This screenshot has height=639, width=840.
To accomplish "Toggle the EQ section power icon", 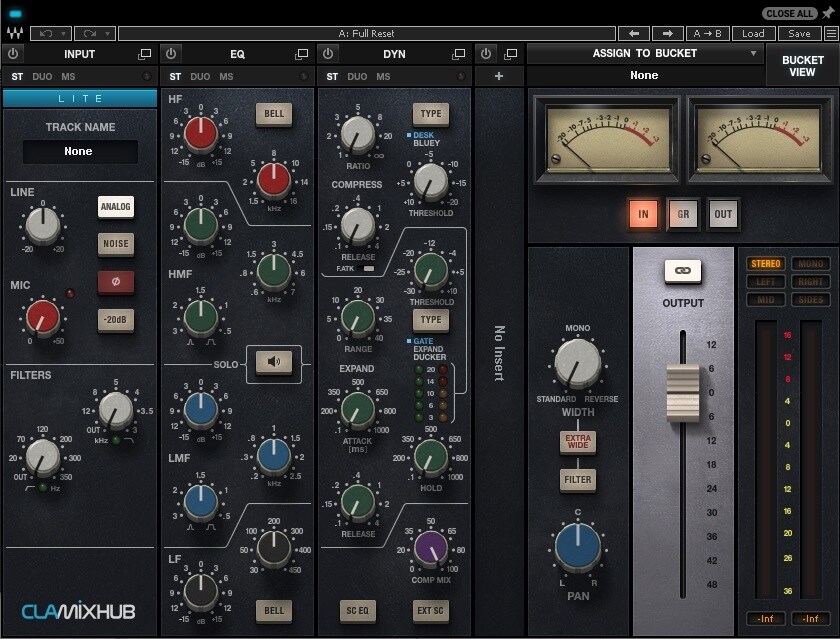I will [x=171, y=54].
